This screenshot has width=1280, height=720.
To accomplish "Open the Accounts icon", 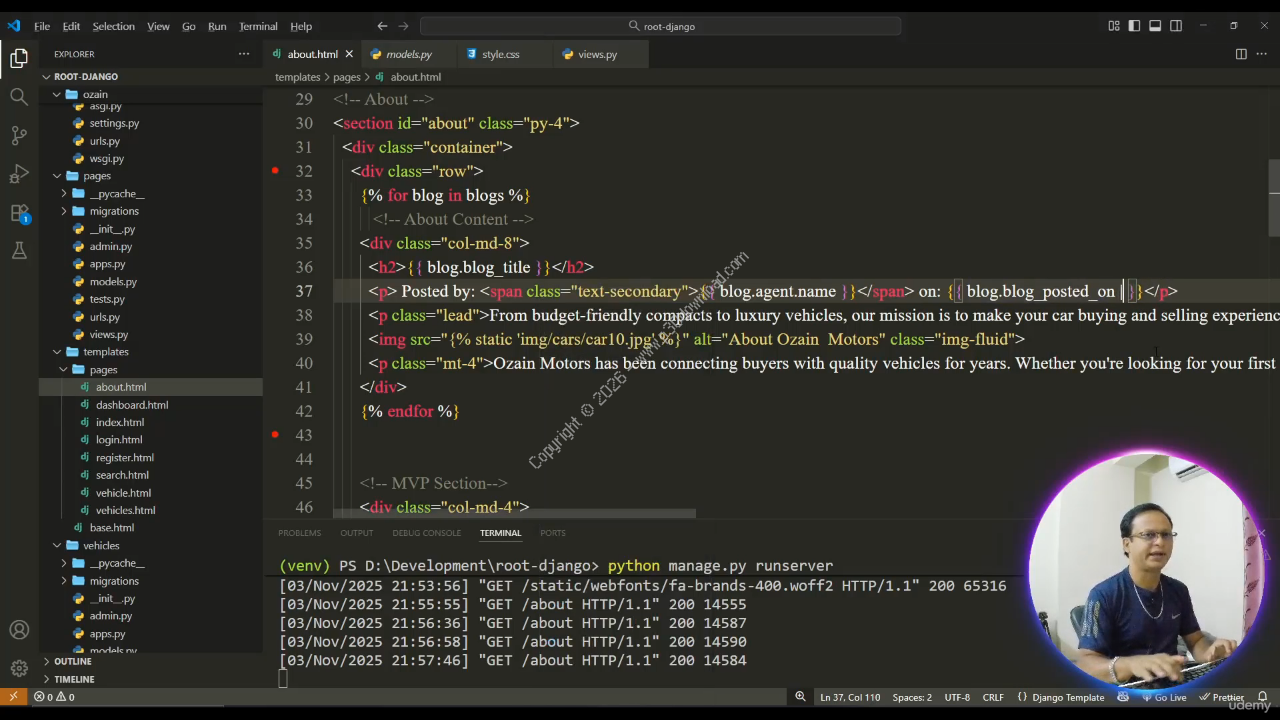I will tap(19, 630).
